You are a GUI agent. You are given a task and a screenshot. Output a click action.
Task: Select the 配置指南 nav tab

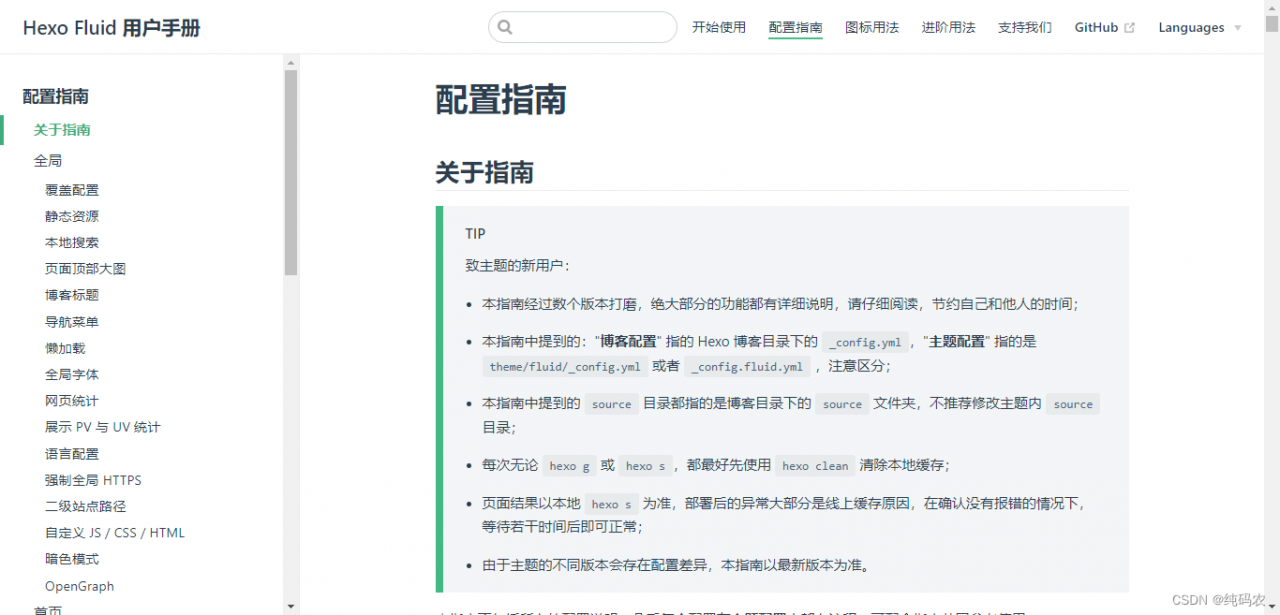(x=796, y=27)
